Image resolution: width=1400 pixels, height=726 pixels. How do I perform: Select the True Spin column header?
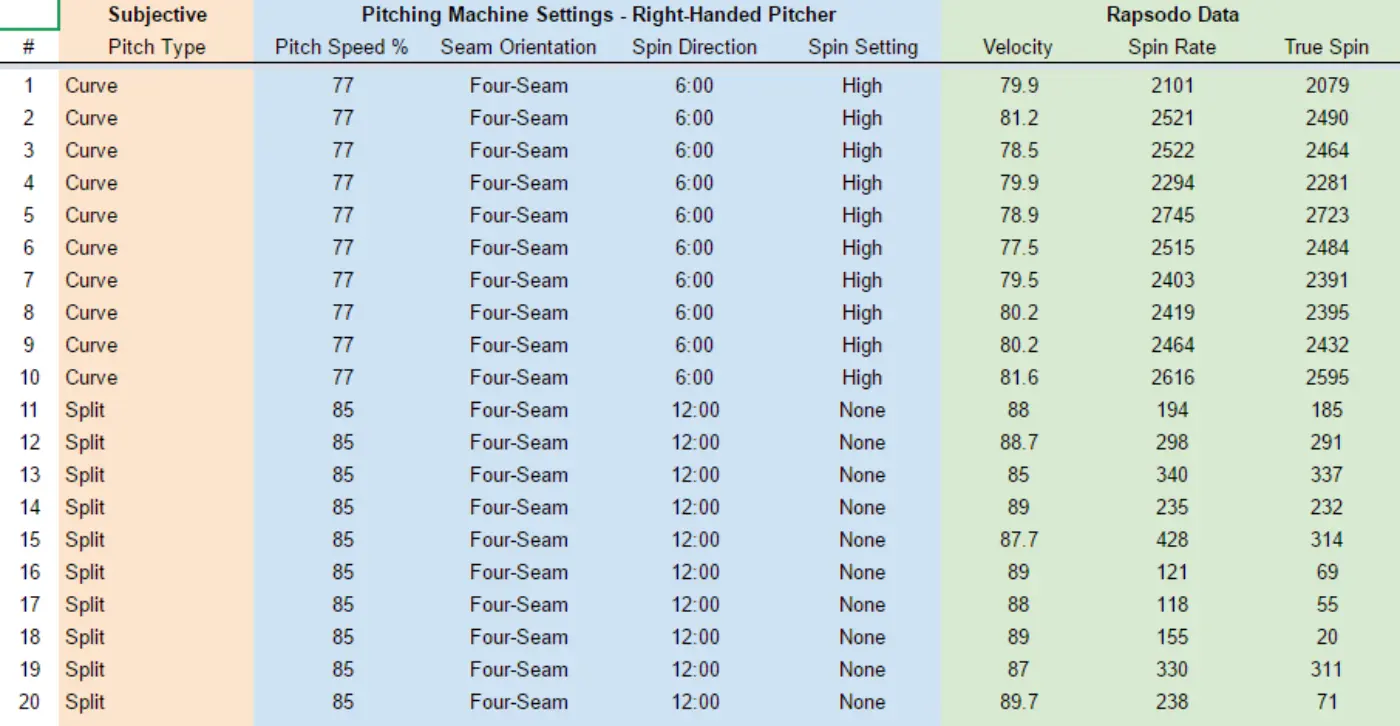coord(1326,47)
